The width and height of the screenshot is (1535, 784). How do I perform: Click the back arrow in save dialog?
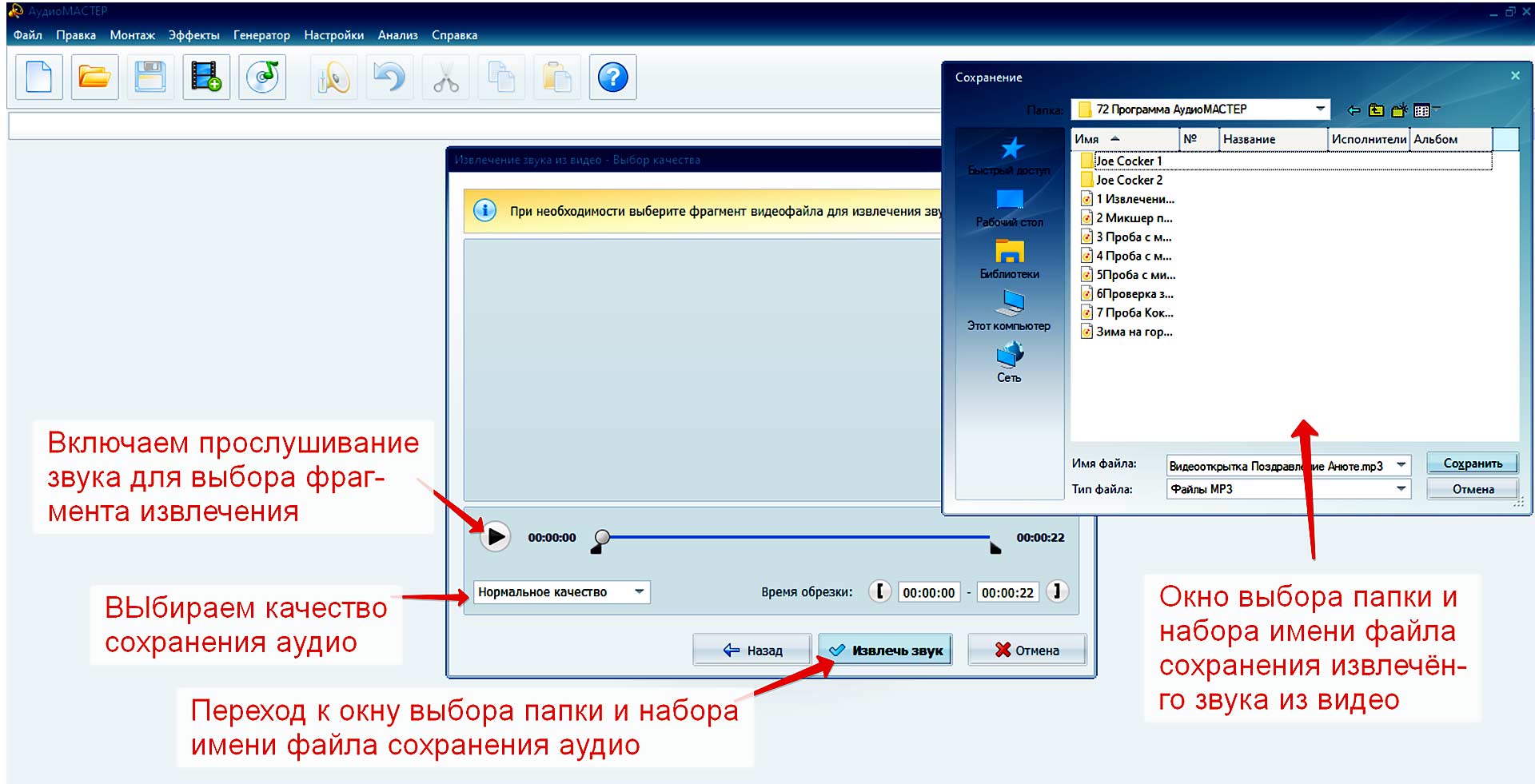[1354, 110]
